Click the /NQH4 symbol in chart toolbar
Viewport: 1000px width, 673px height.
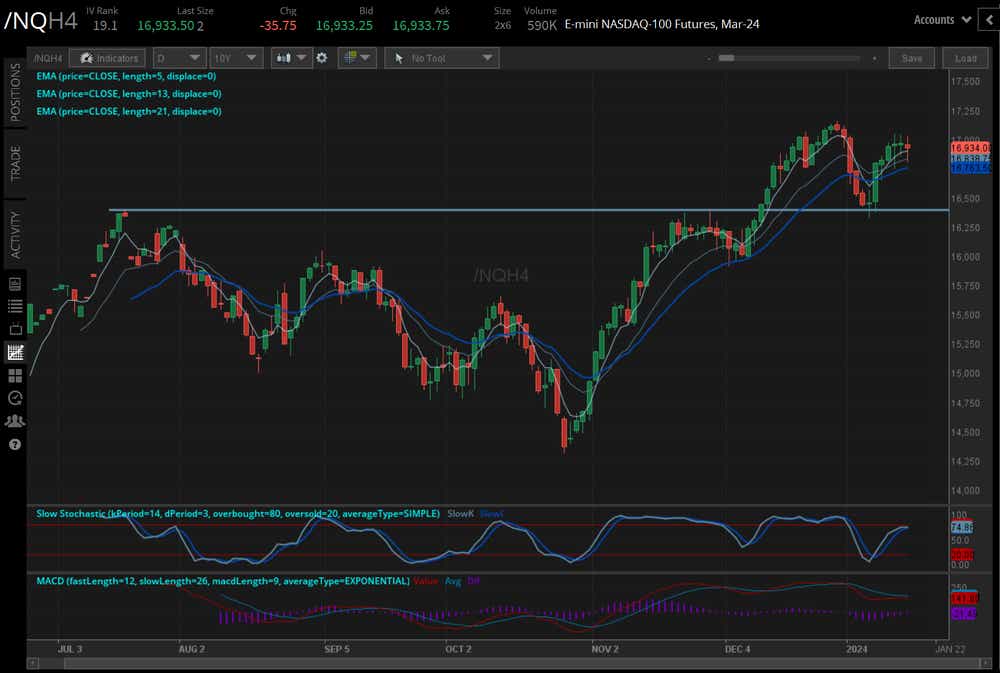coord(48,58)
